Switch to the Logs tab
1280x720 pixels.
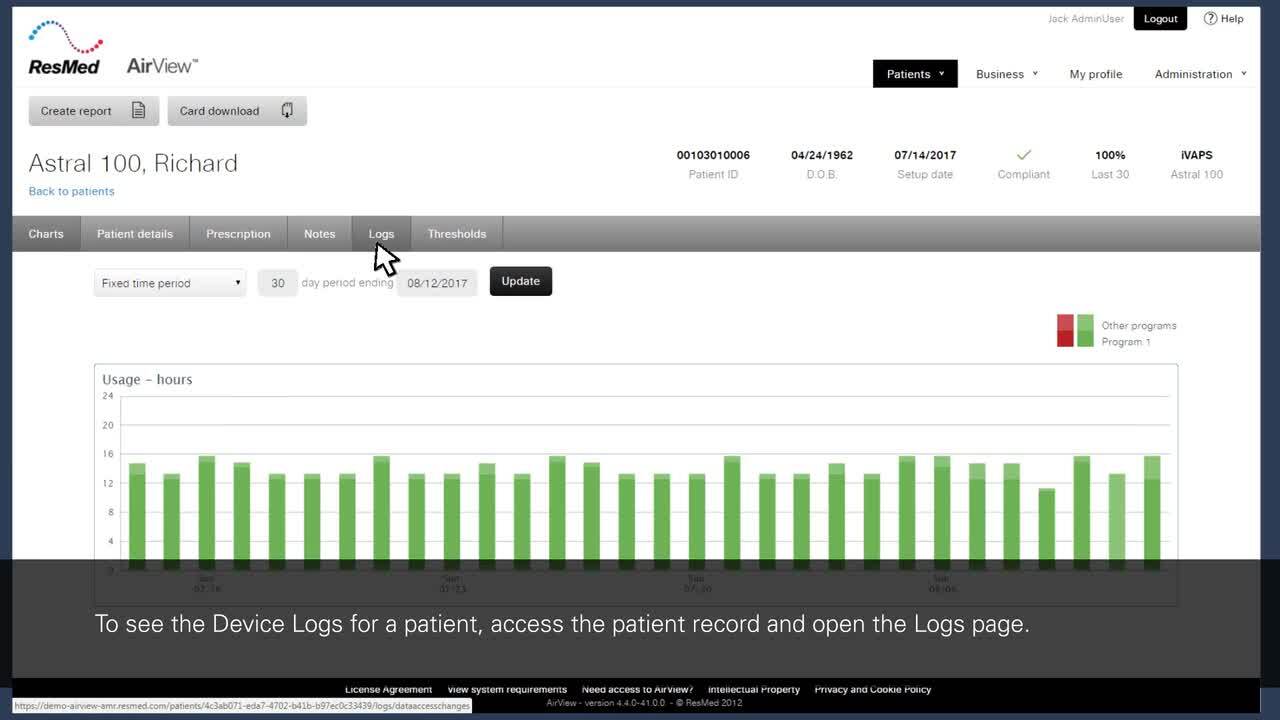[x=381, y=234]
